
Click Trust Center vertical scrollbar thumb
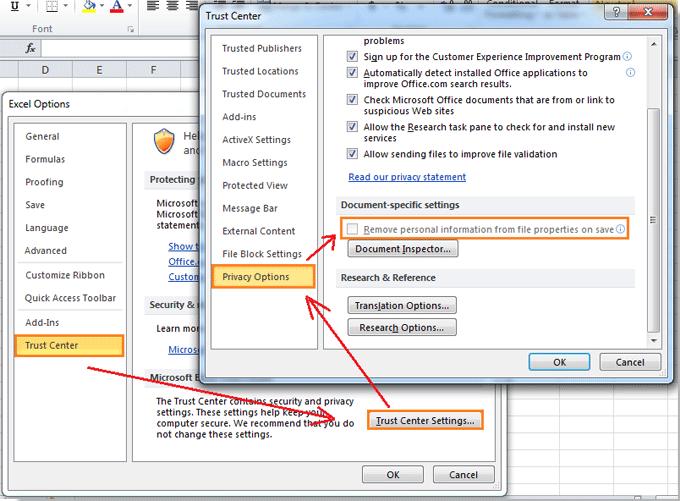(x=654, y=220)
